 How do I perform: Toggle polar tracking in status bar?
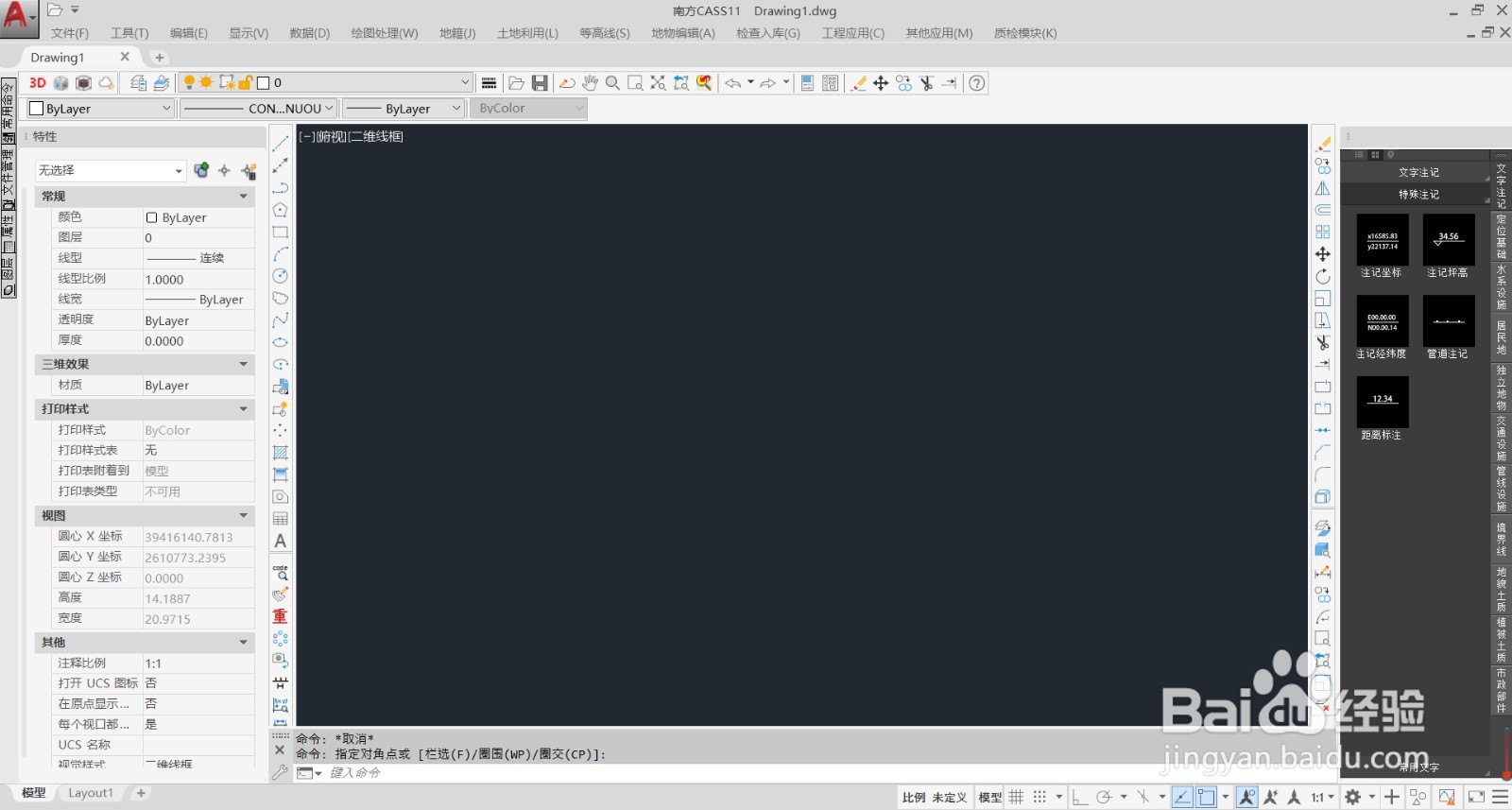coord(1104,798)
